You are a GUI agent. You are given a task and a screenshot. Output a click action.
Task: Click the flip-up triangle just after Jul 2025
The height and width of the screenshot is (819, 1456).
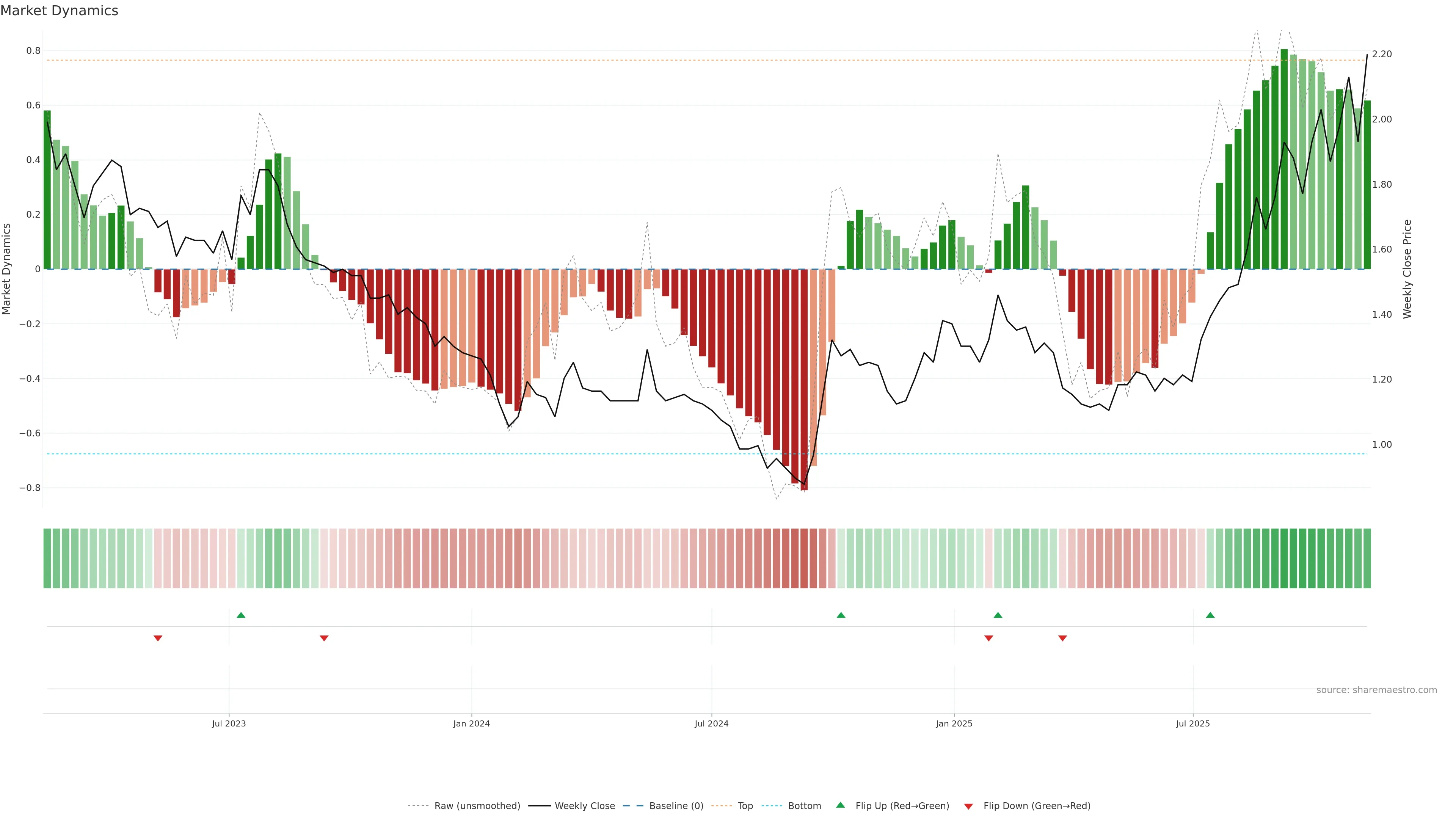1210,615
